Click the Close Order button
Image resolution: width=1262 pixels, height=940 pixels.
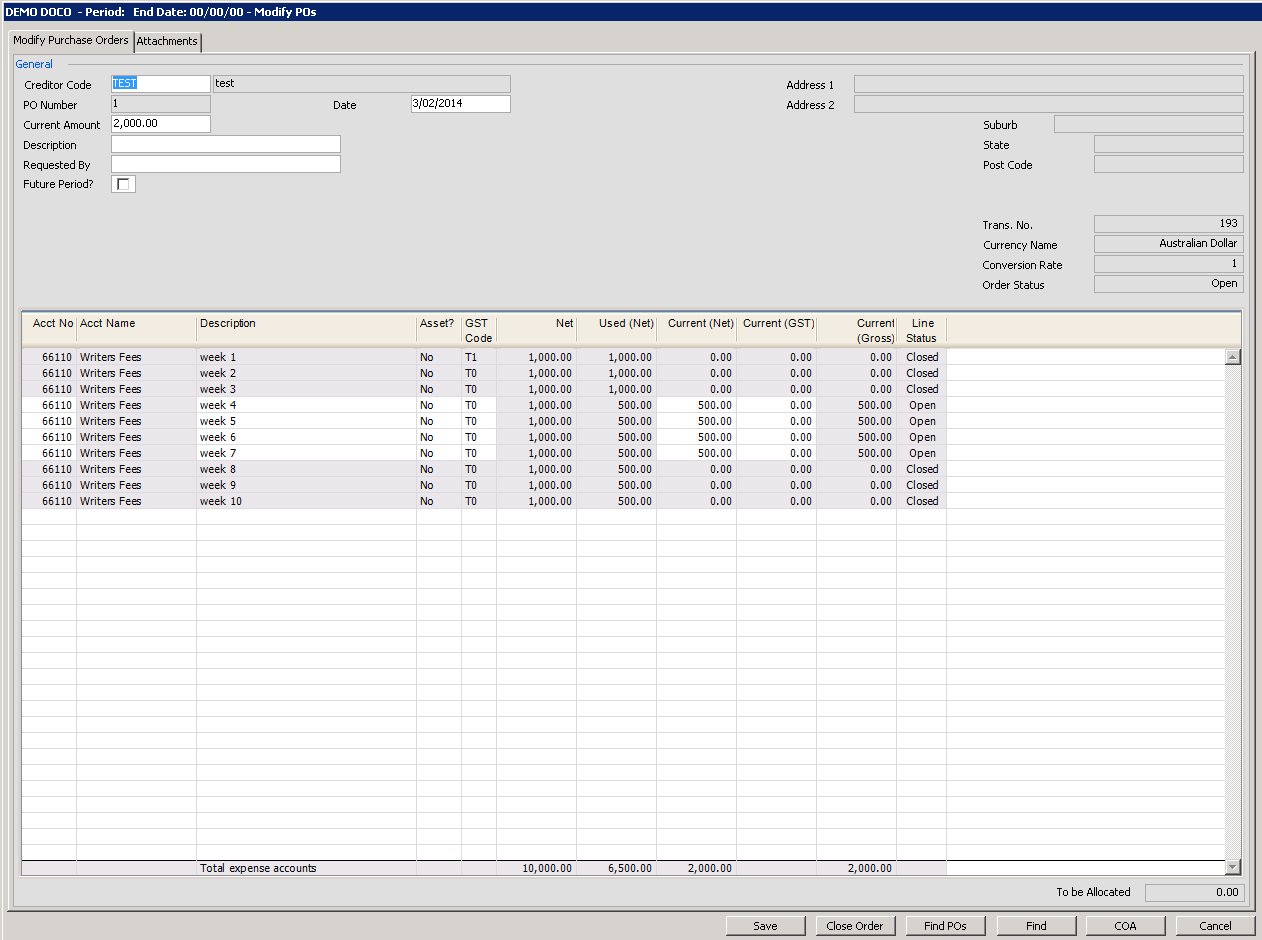(855, 926)
